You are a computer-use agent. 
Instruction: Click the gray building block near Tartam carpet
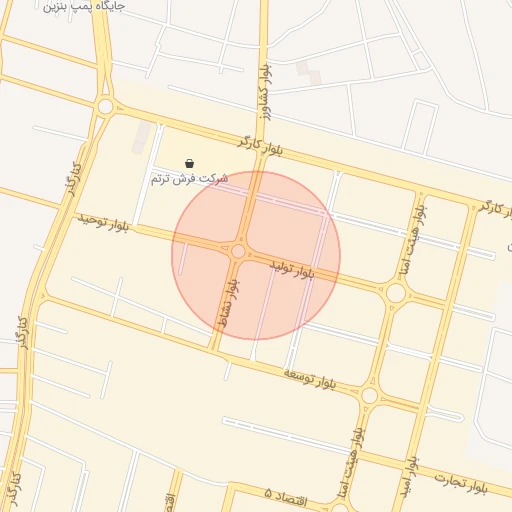coord(141,137)
